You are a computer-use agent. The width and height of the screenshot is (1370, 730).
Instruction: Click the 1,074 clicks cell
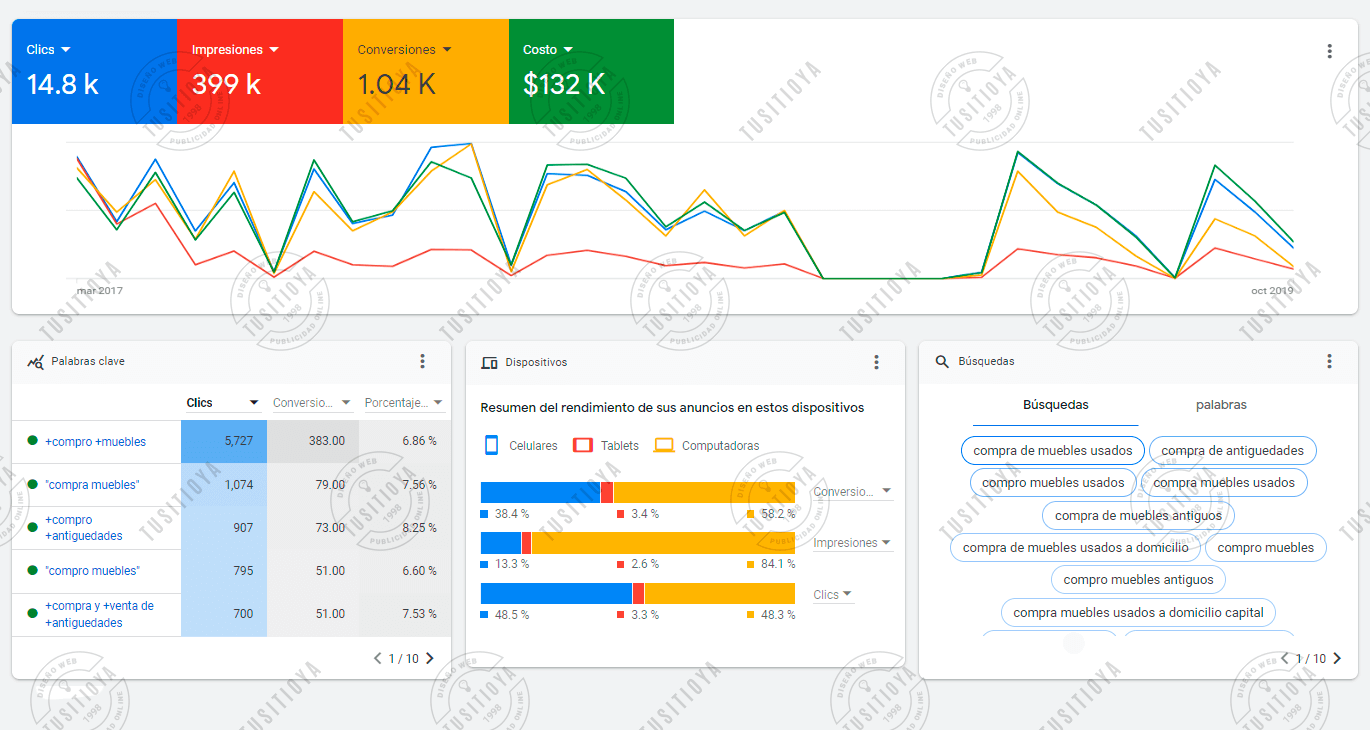click(224, 484)
